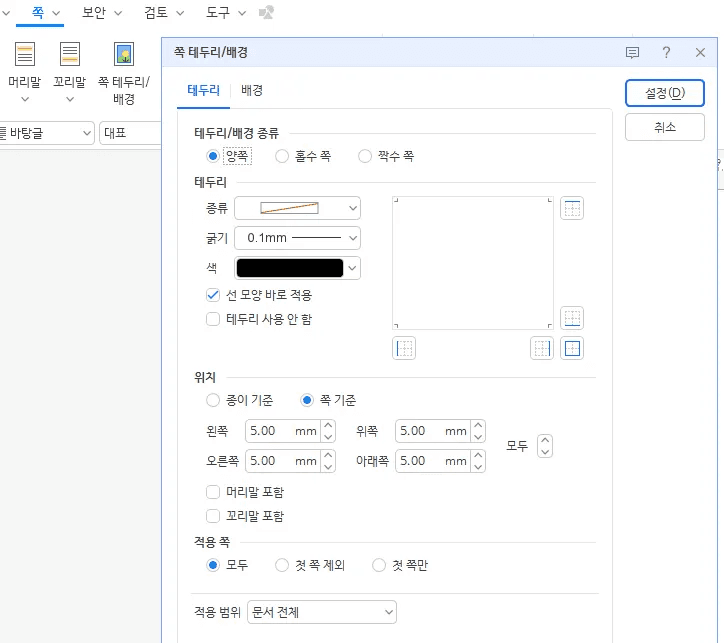Open the 굵기 0.1mm thickness dropdown

coord(297,238)
